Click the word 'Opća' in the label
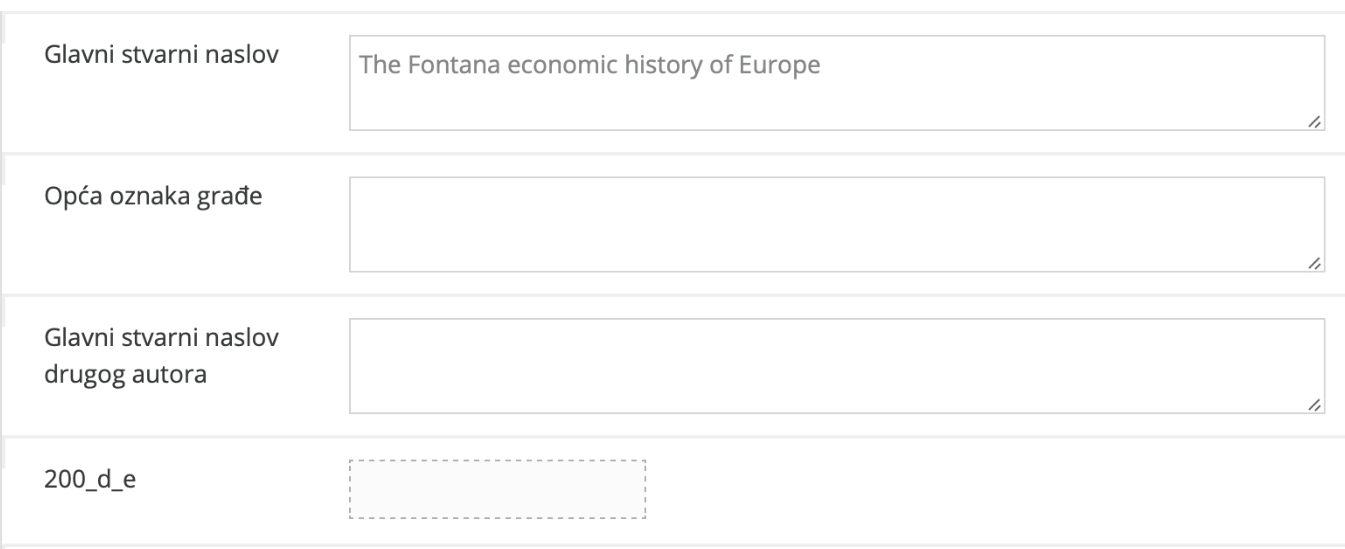The image size is (1345, 549). click(x=66, y=195)
